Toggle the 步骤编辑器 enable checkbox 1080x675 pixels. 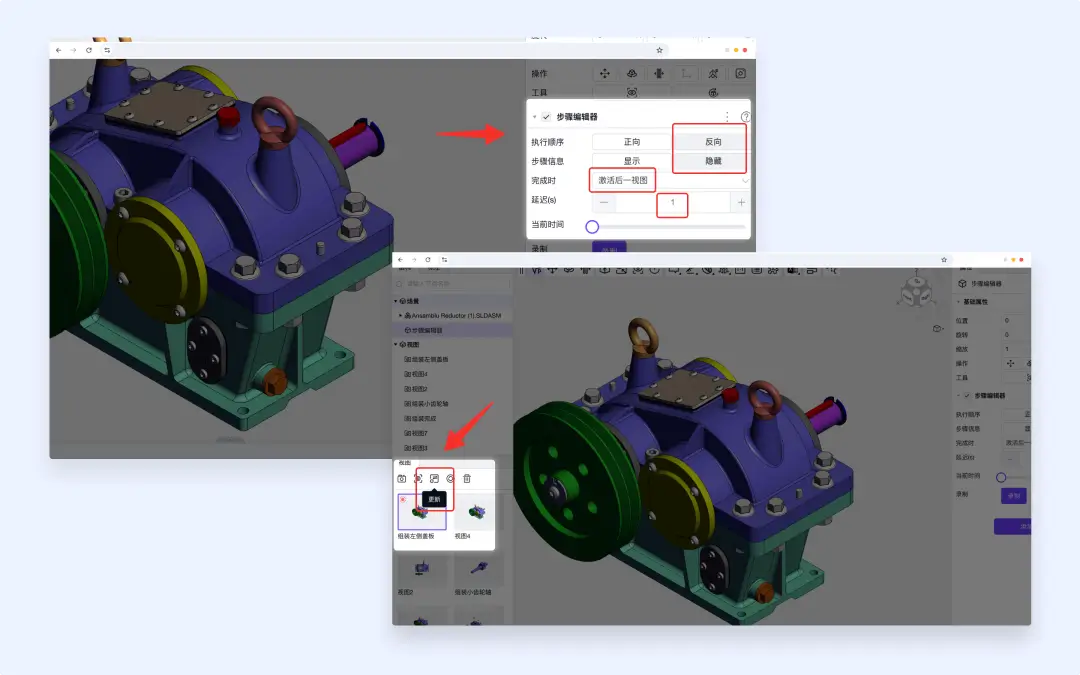(546, 117)
